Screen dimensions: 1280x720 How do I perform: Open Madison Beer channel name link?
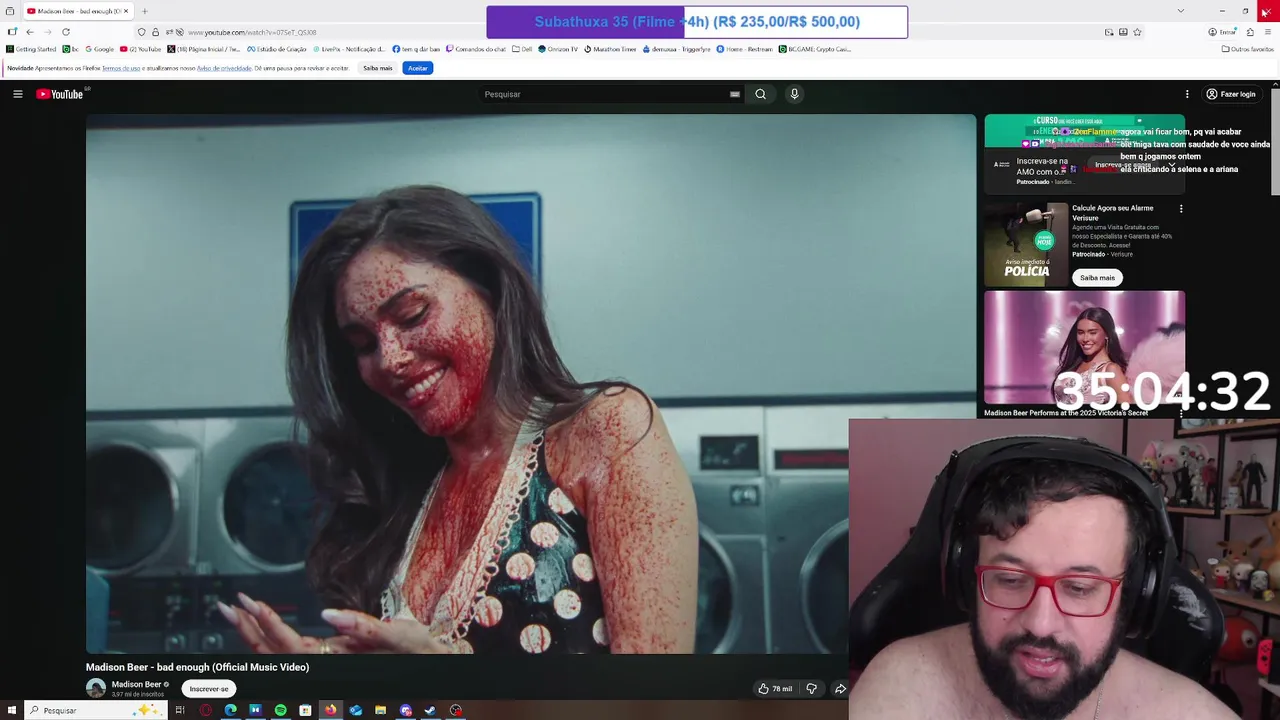pos(136,684)
